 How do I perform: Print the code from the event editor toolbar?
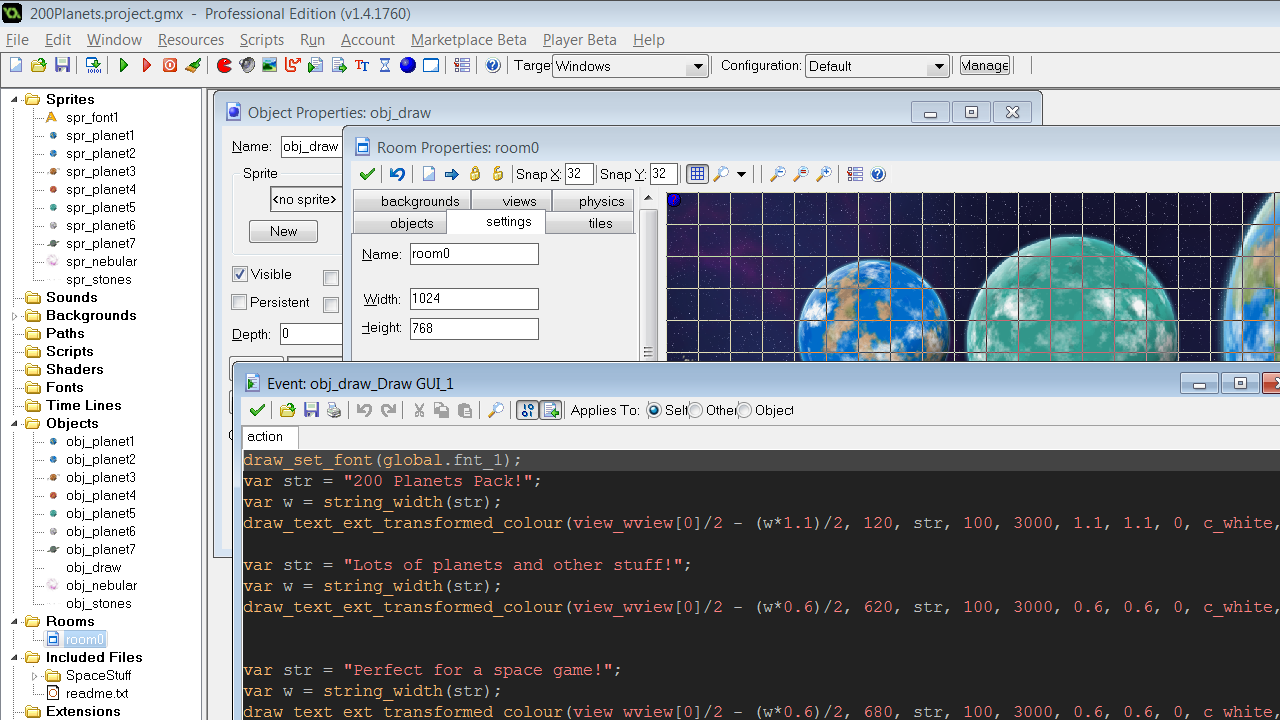point(334,410)
